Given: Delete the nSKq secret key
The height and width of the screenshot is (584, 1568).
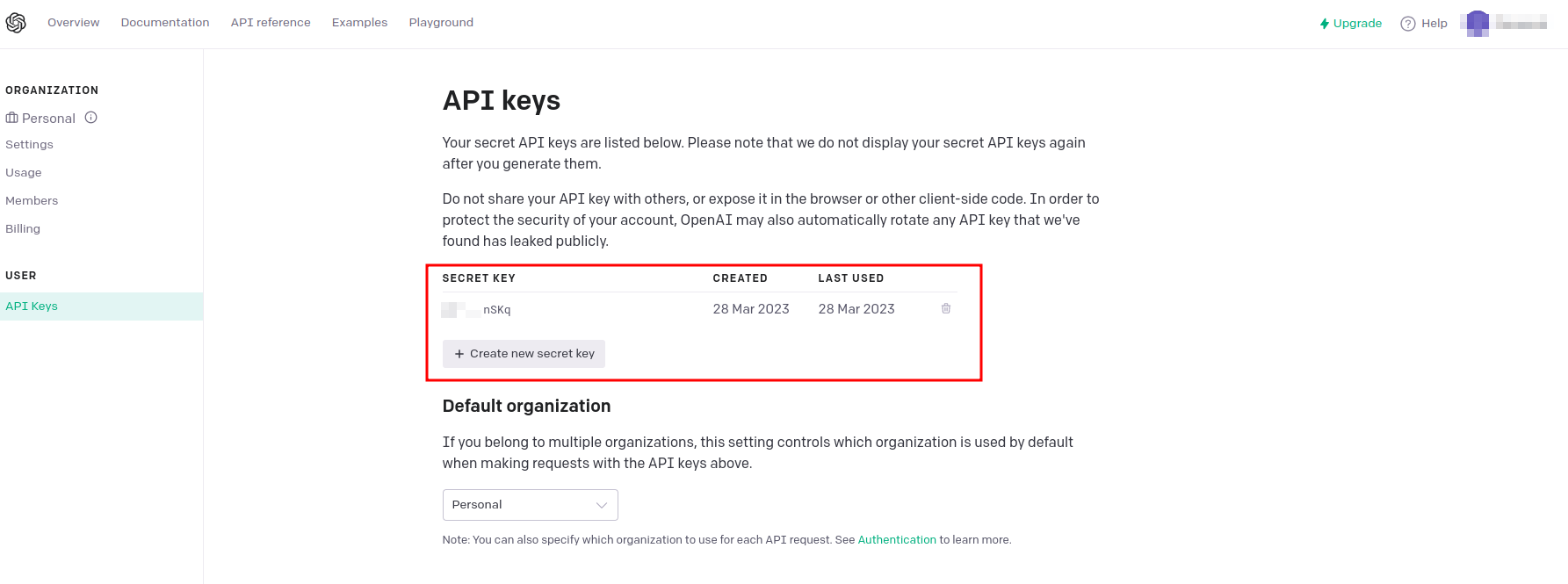Looking at the screenshot, I should tap(946, 308).
